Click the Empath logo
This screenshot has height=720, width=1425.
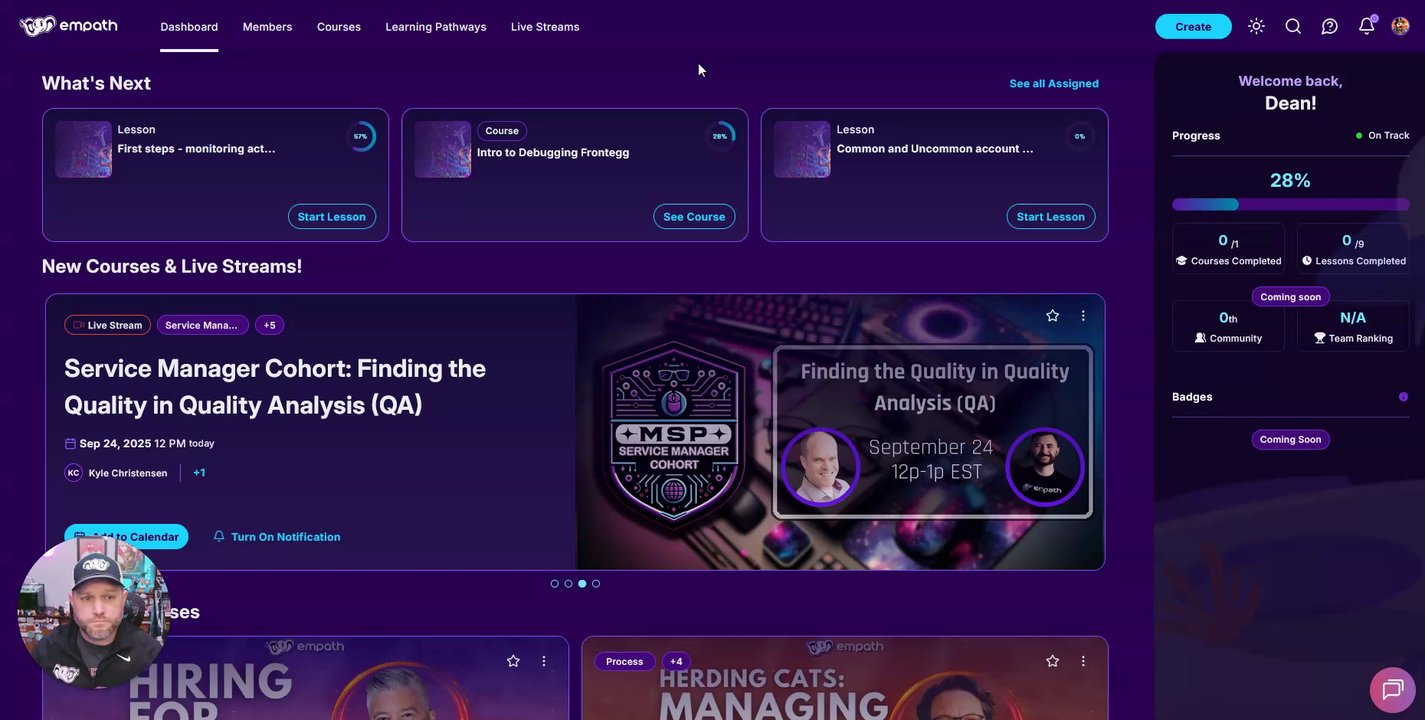[68, 26]
